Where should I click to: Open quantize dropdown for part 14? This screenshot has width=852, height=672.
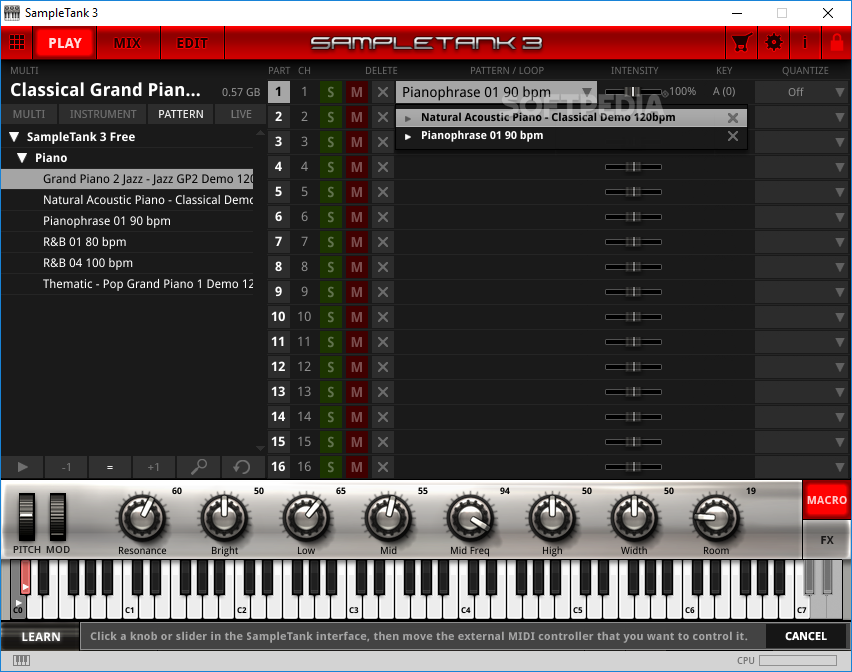801,417
